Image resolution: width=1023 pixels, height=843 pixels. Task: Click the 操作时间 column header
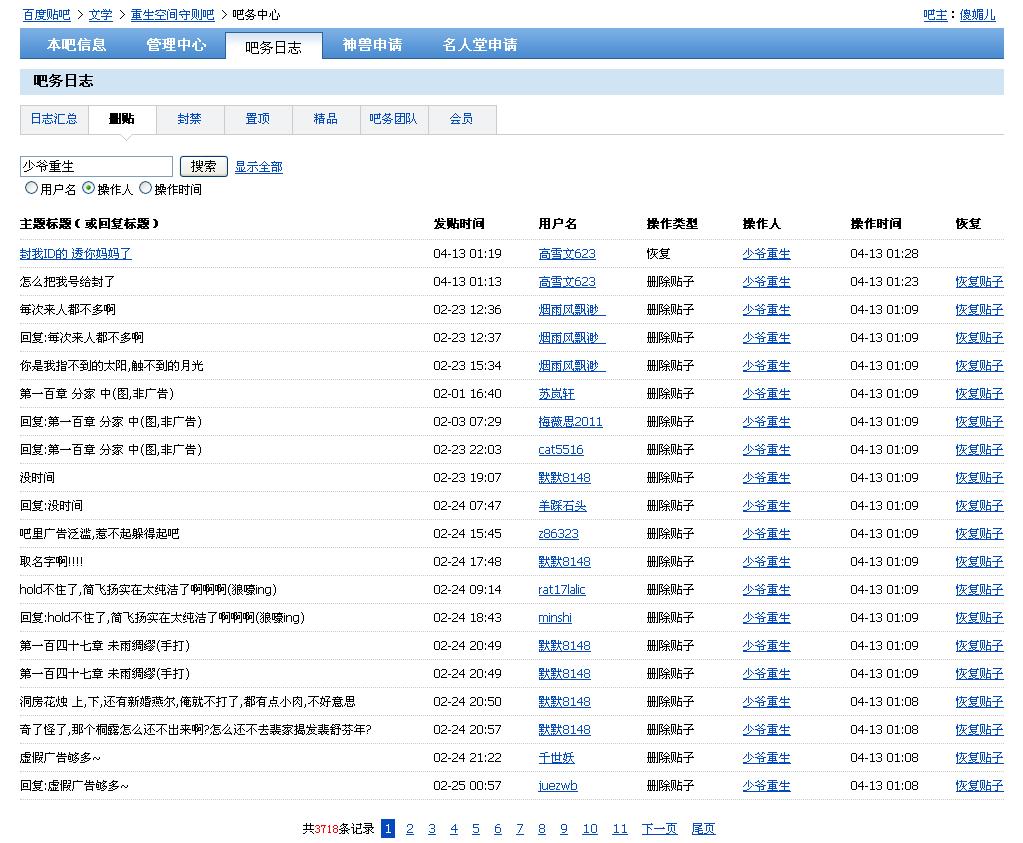click(876, 224)
